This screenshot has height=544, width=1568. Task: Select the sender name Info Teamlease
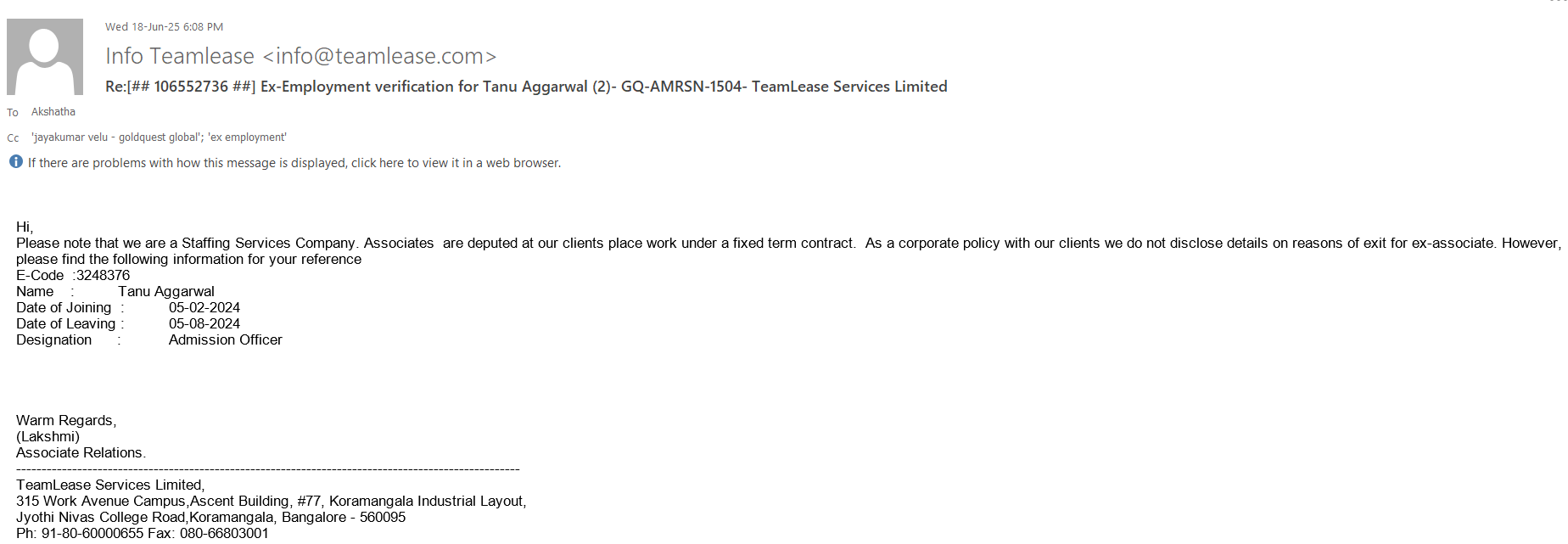[180, 56]
